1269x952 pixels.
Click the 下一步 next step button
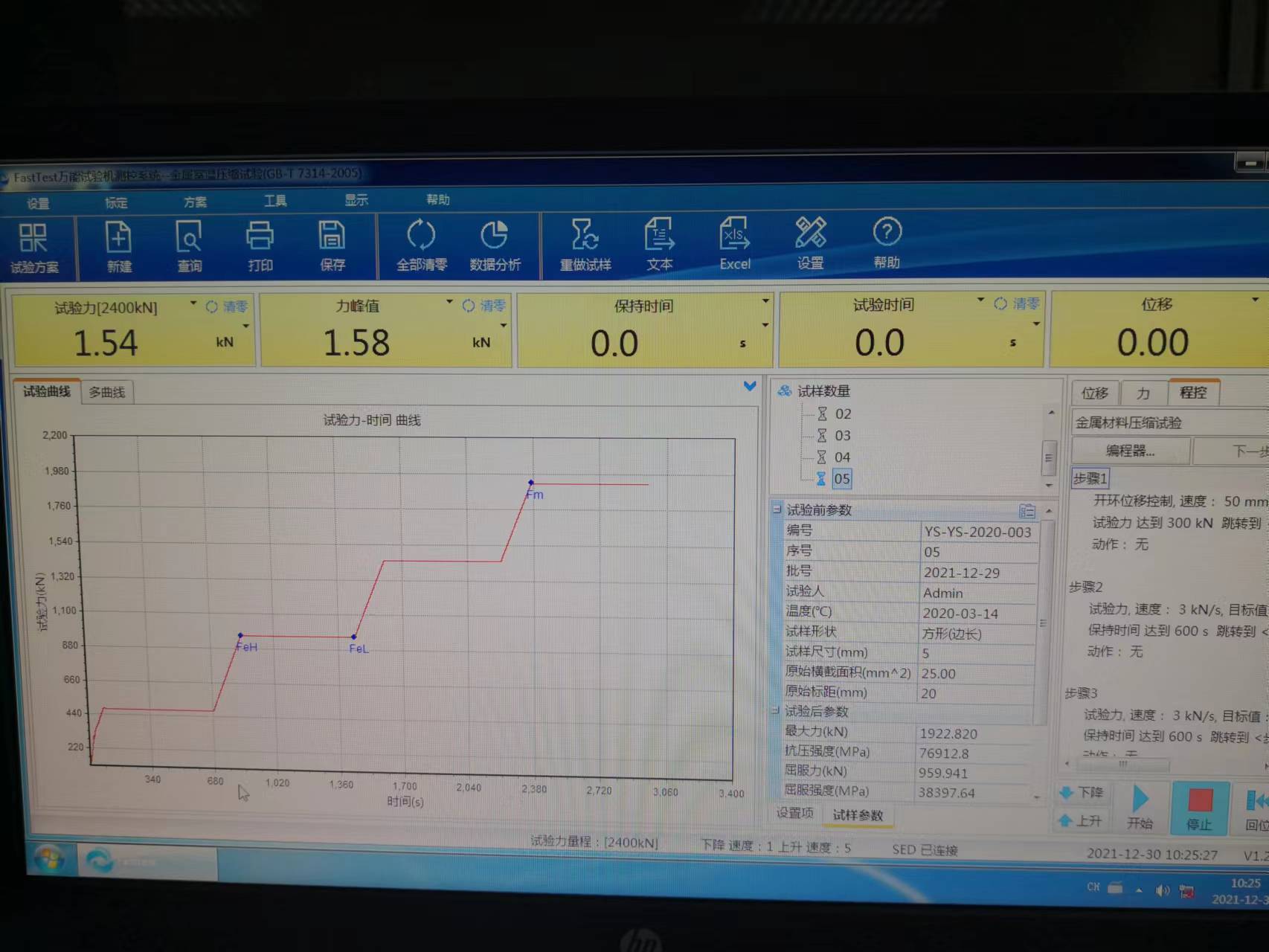[1233, 451]
